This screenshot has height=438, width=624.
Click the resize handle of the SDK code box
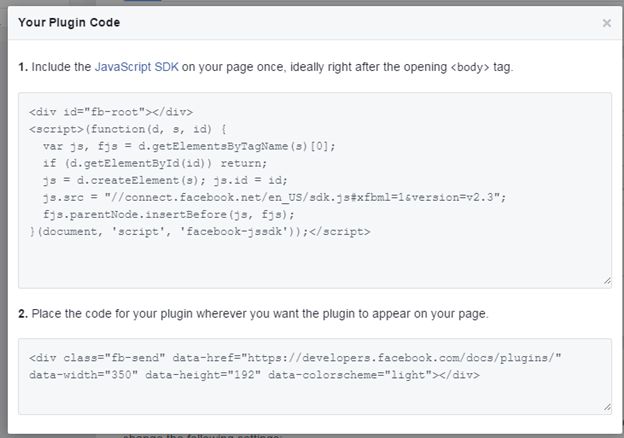point(606,281)
